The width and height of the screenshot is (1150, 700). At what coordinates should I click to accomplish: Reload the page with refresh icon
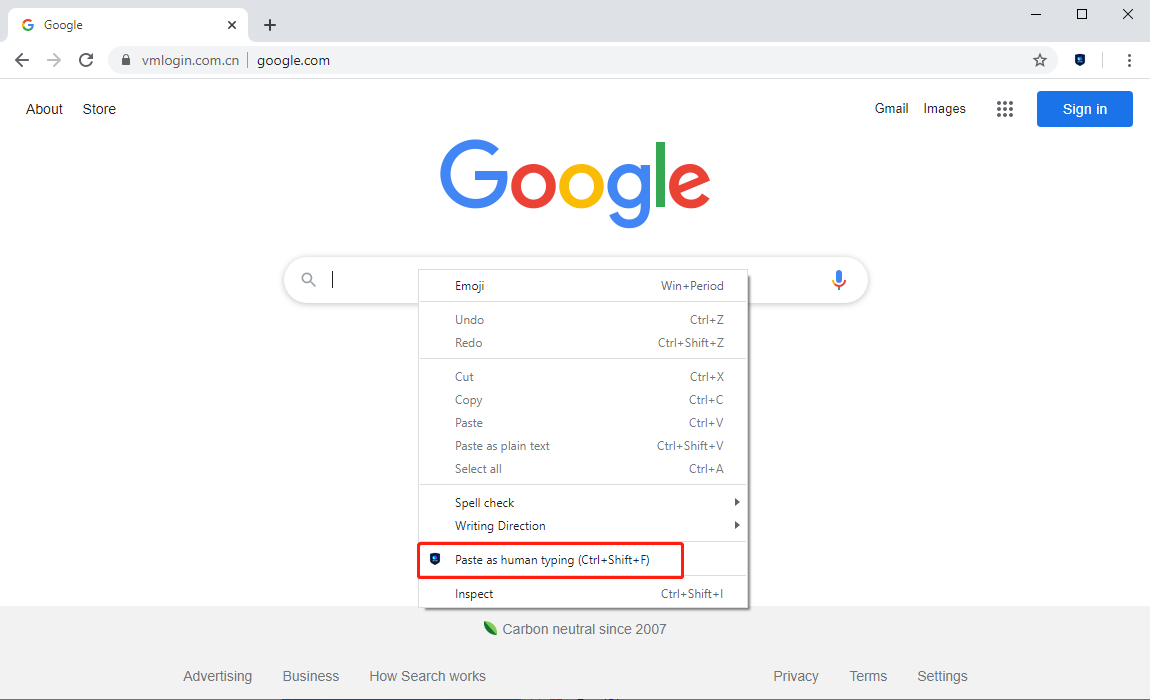coord(86,60)
